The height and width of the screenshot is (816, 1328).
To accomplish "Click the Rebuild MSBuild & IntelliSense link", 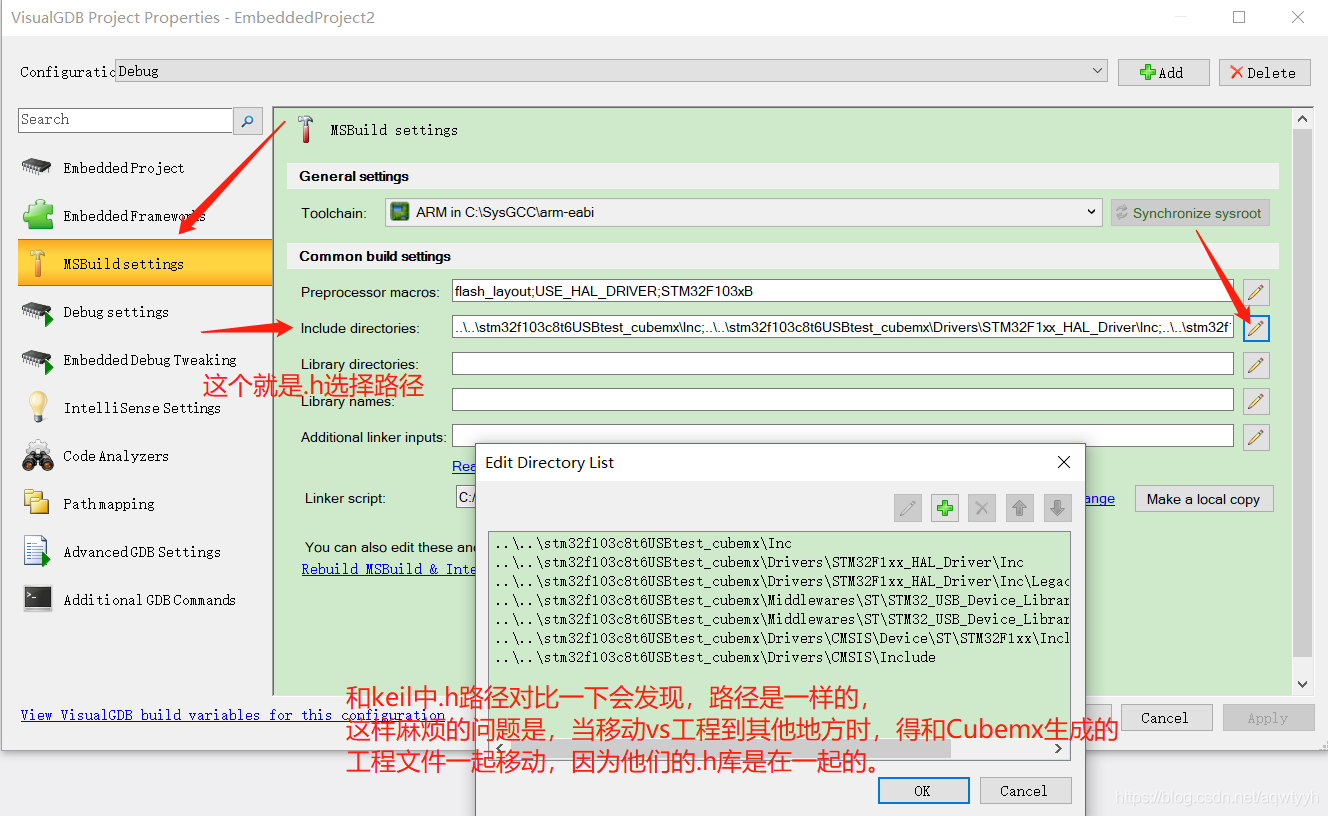I will tap(389, 568).
